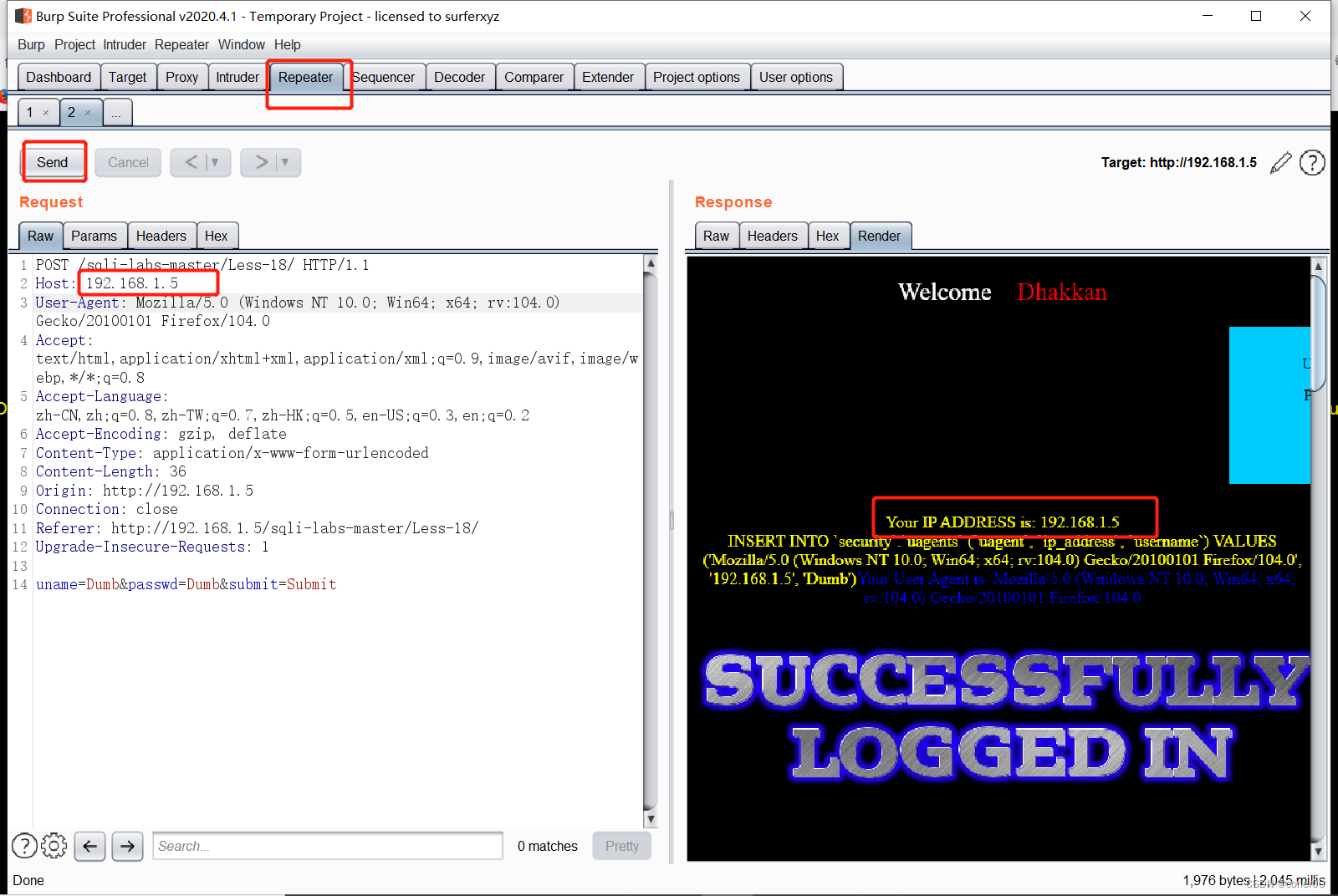Open the Target tab
This screenshot has height=896, width=1338.
127,77
